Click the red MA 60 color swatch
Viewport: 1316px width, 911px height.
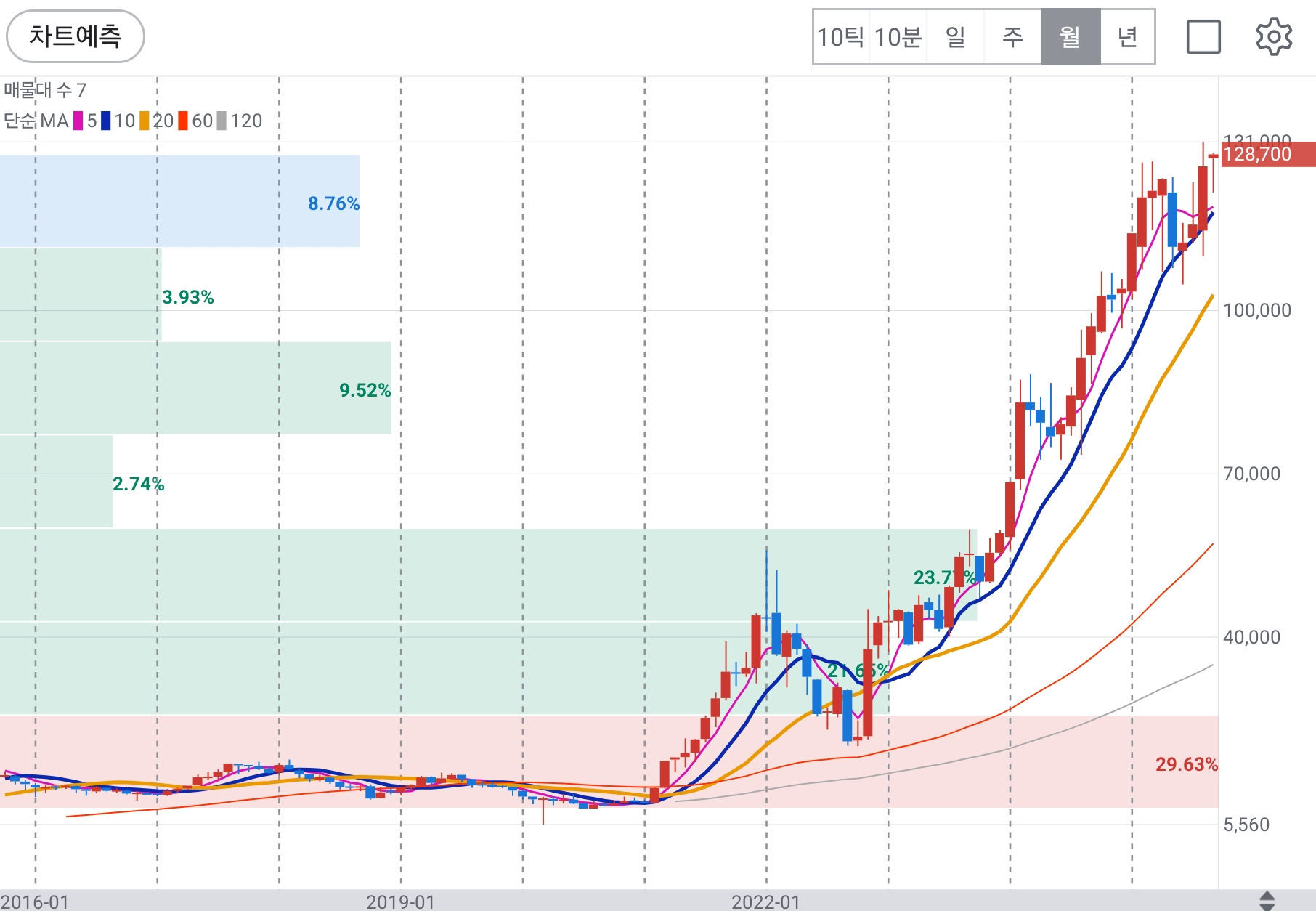(x=183, y=121)
